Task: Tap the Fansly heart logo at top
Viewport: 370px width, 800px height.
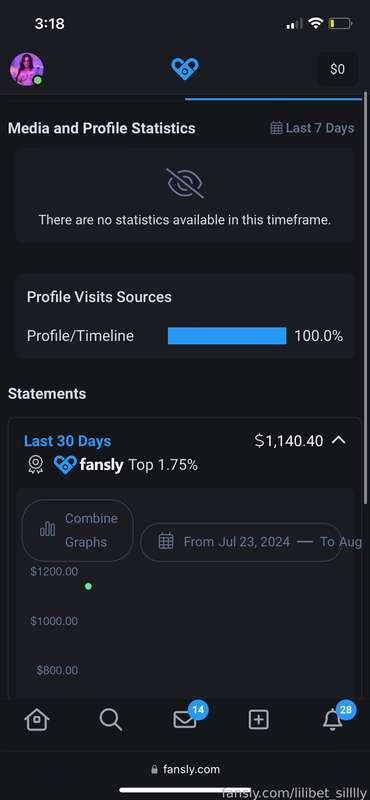Action: click(x=185, y=68)
